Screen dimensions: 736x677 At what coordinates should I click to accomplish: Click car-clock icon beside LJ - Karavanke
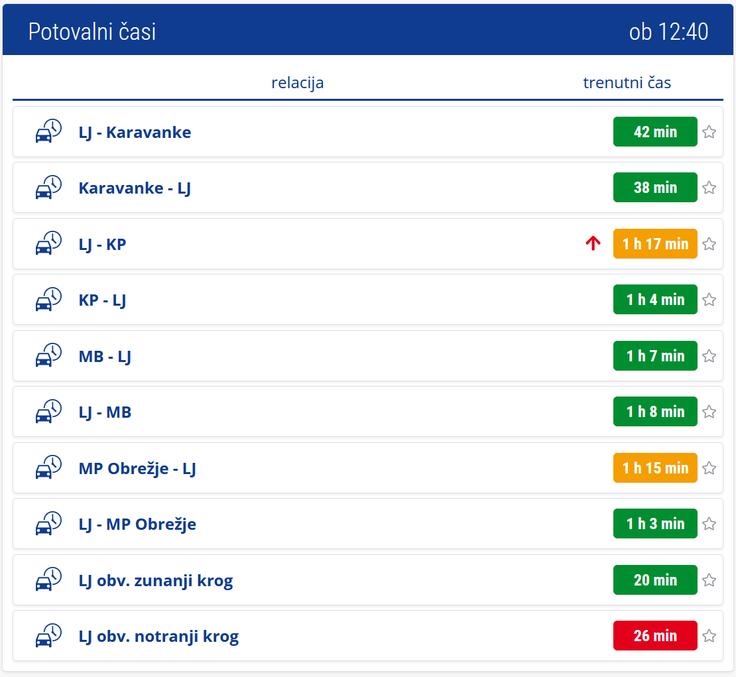pyautogui.click(x=49, y=131)
